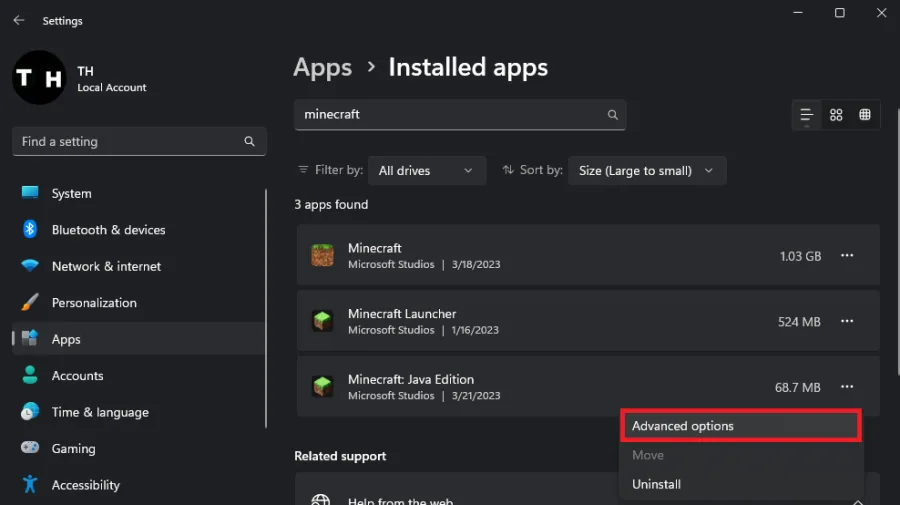Screen dimensions: 900x505
Task: Focus the Find a setting field
Action: (x=139, y=141)
